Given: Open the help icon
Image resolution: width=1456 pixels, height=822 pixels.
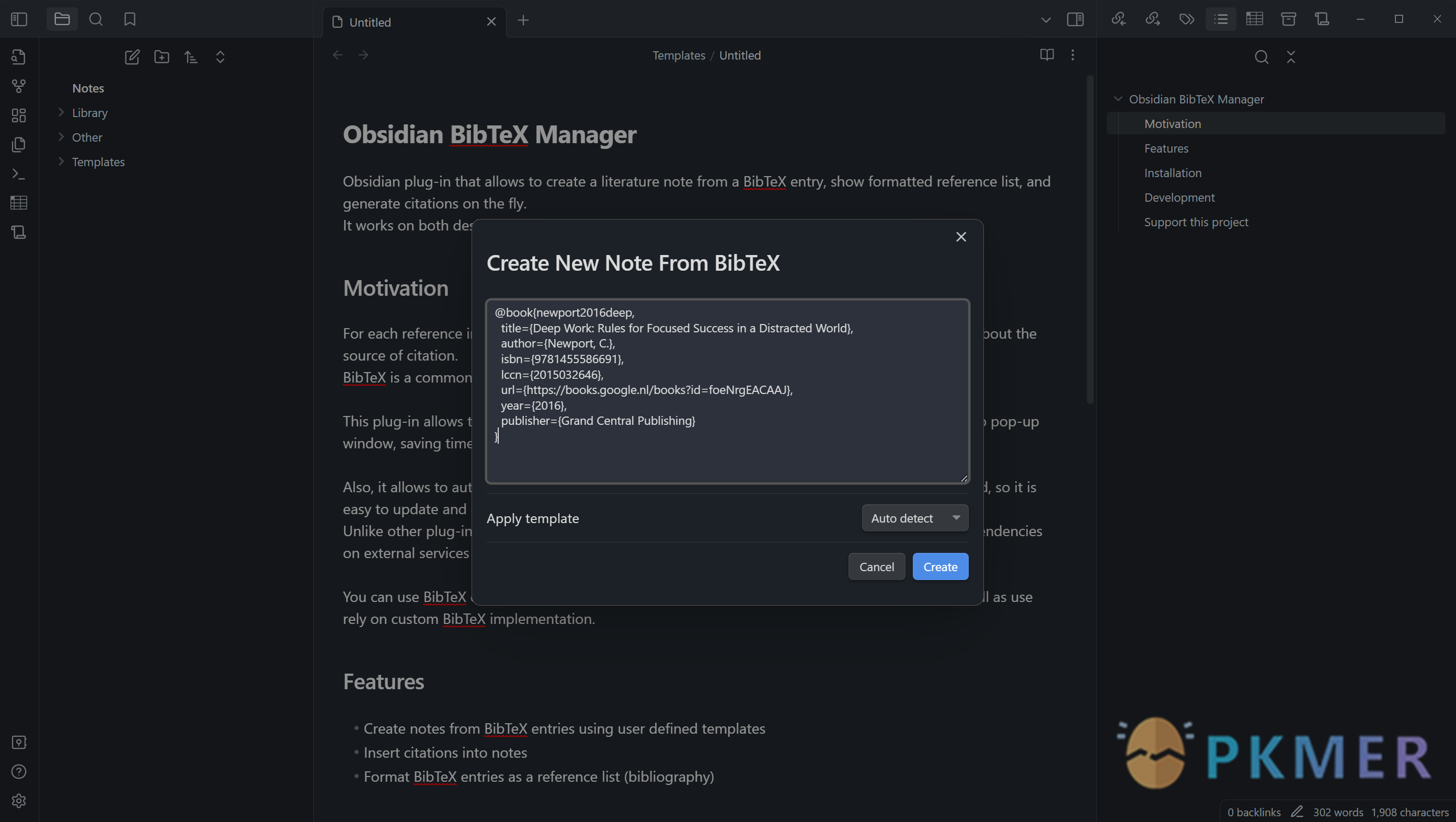Looking at the screenshot, I should 19,772.
